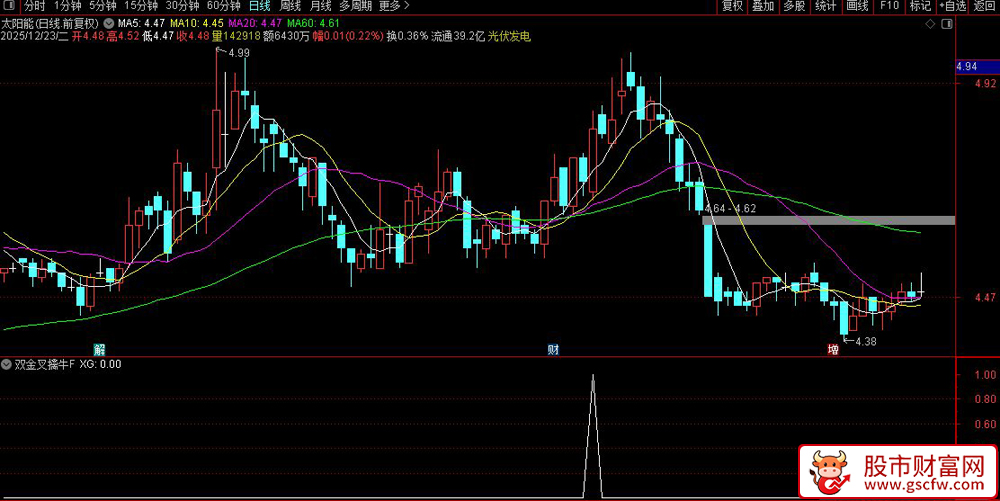Click the 1.00 indicator axis label
The width and height of the screenshot is (1000, 501).
coord(987,375)
